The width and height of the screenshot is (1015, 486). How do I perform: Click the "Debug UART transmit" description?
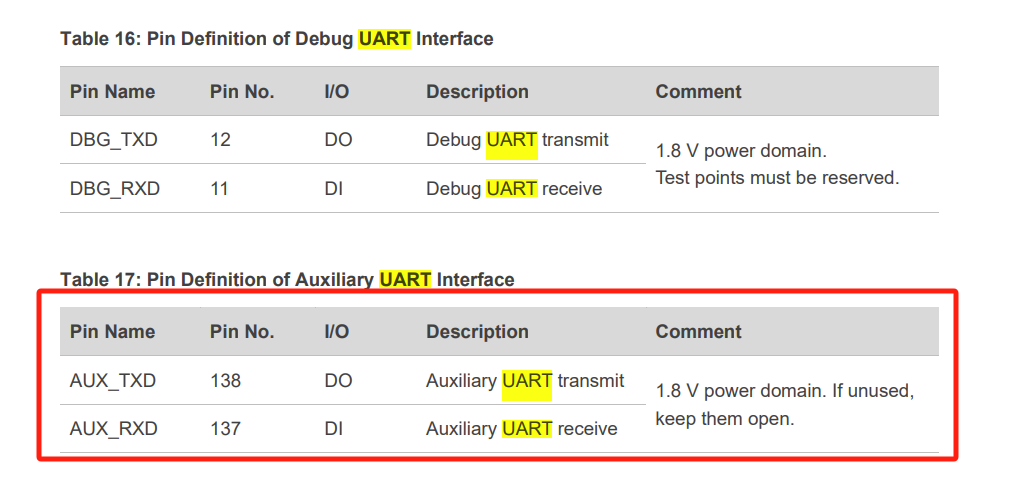(517, 140)
